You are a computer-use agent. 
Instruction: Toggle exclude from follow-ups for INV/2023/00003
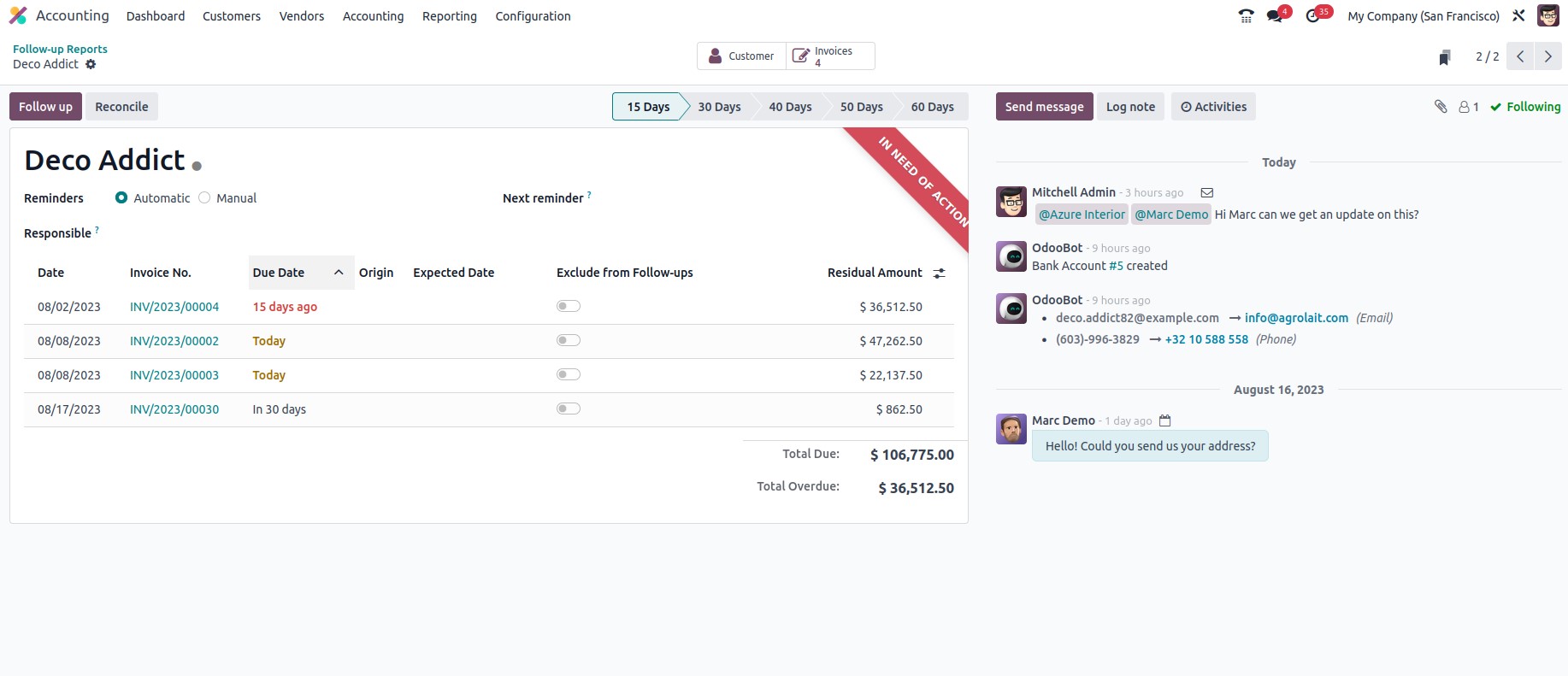[x=569, y=374]
